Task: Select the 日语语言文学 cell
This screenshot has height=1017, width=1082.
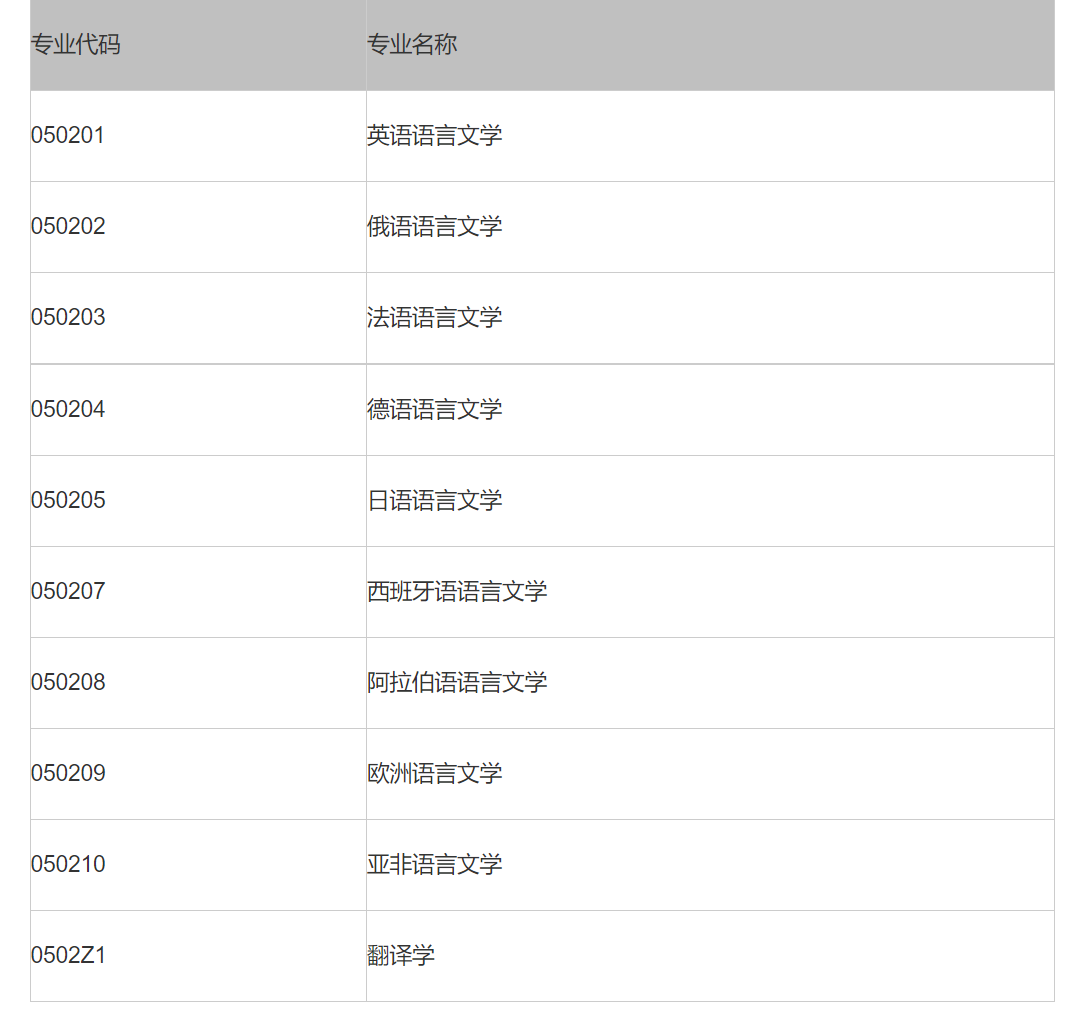Action: (710, 501)
